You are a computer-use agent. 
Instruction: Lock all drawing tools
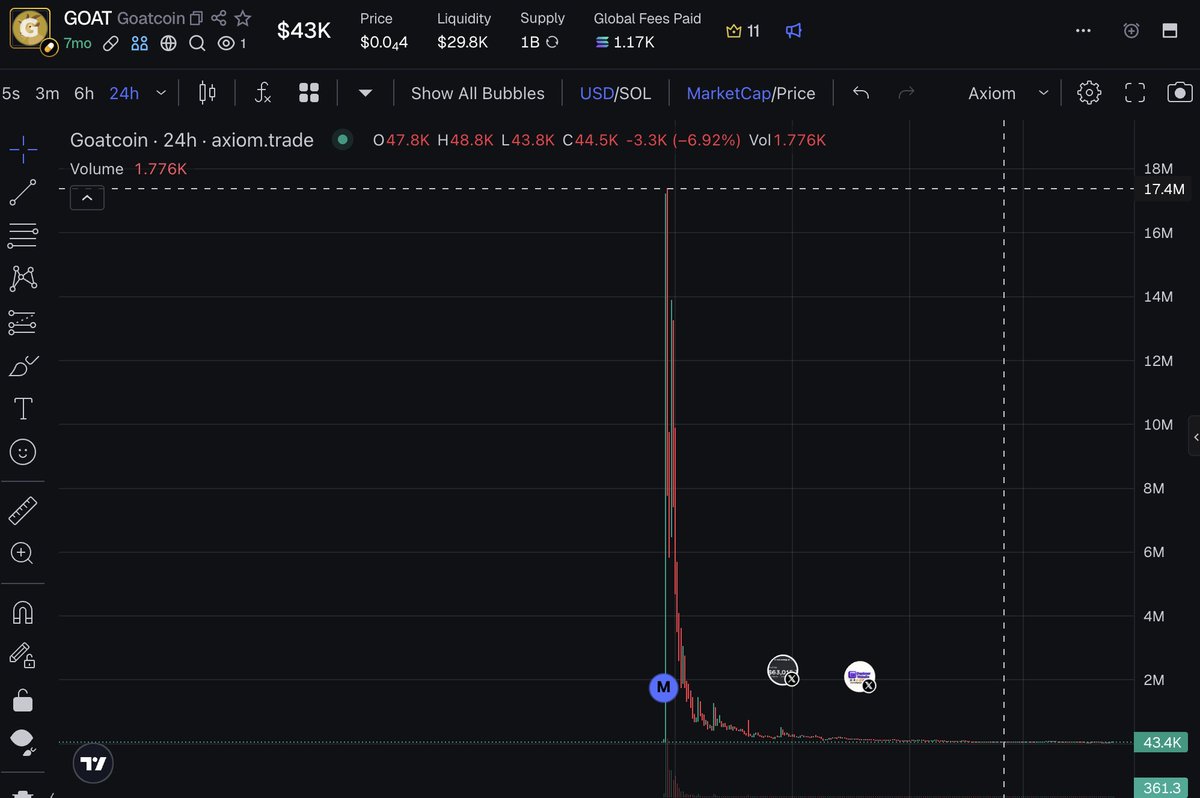click(x=23, y=699)
